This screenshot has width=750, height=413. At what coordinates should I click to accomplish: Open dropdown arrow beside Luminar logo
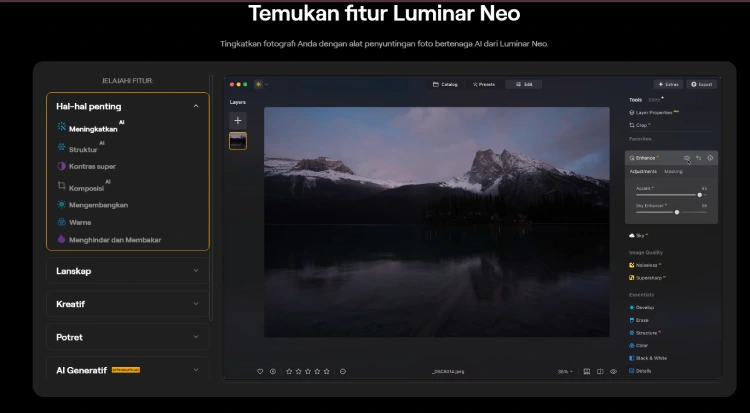point(266,84)
